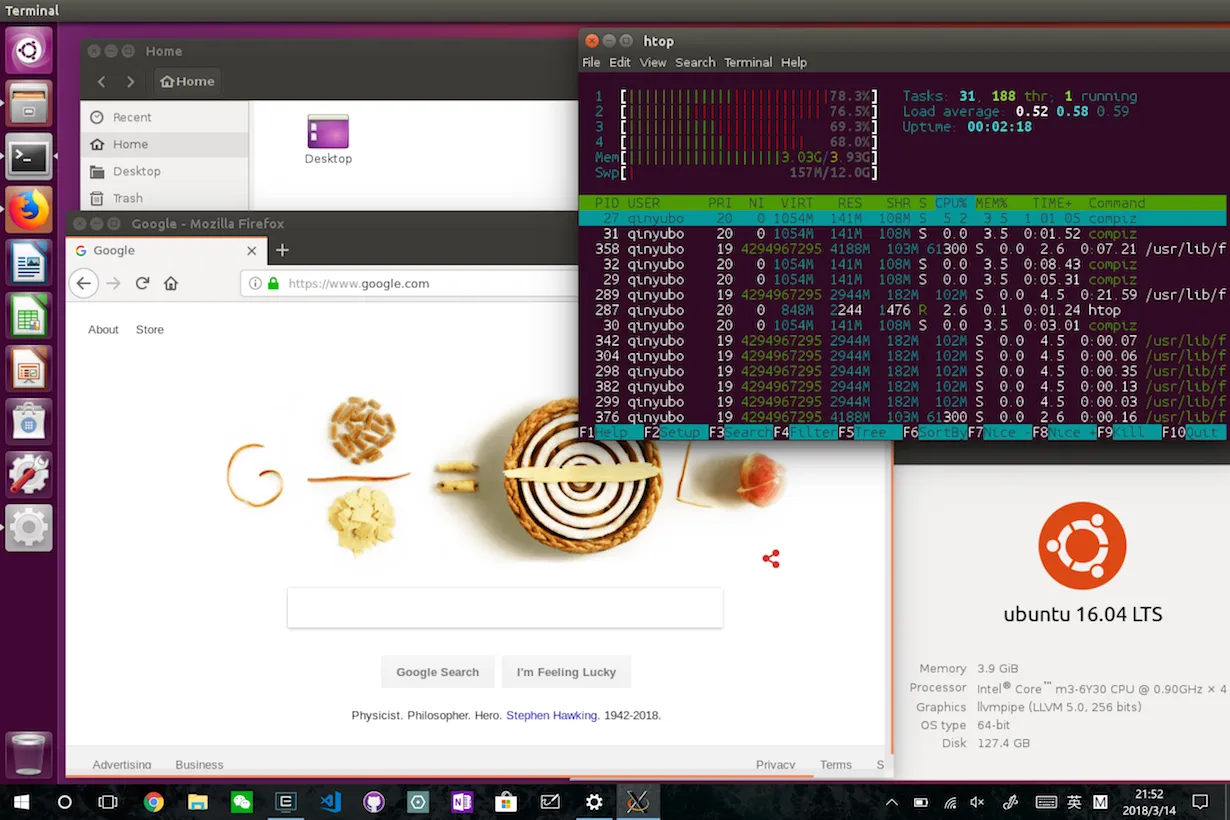Image resolution: width=1230 pixels, height=820 pixels.
Task: Click I'm Feeling Lucky button
Action: [x=566, y=672]
